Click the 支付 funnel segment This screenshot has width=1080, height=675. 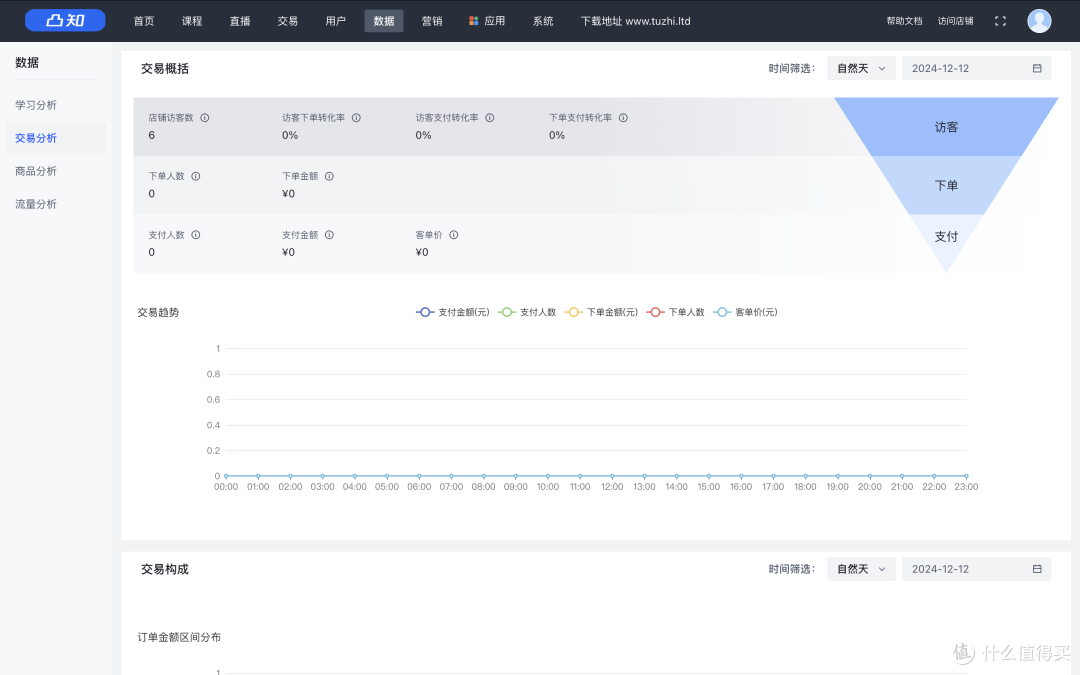(946, 236)
